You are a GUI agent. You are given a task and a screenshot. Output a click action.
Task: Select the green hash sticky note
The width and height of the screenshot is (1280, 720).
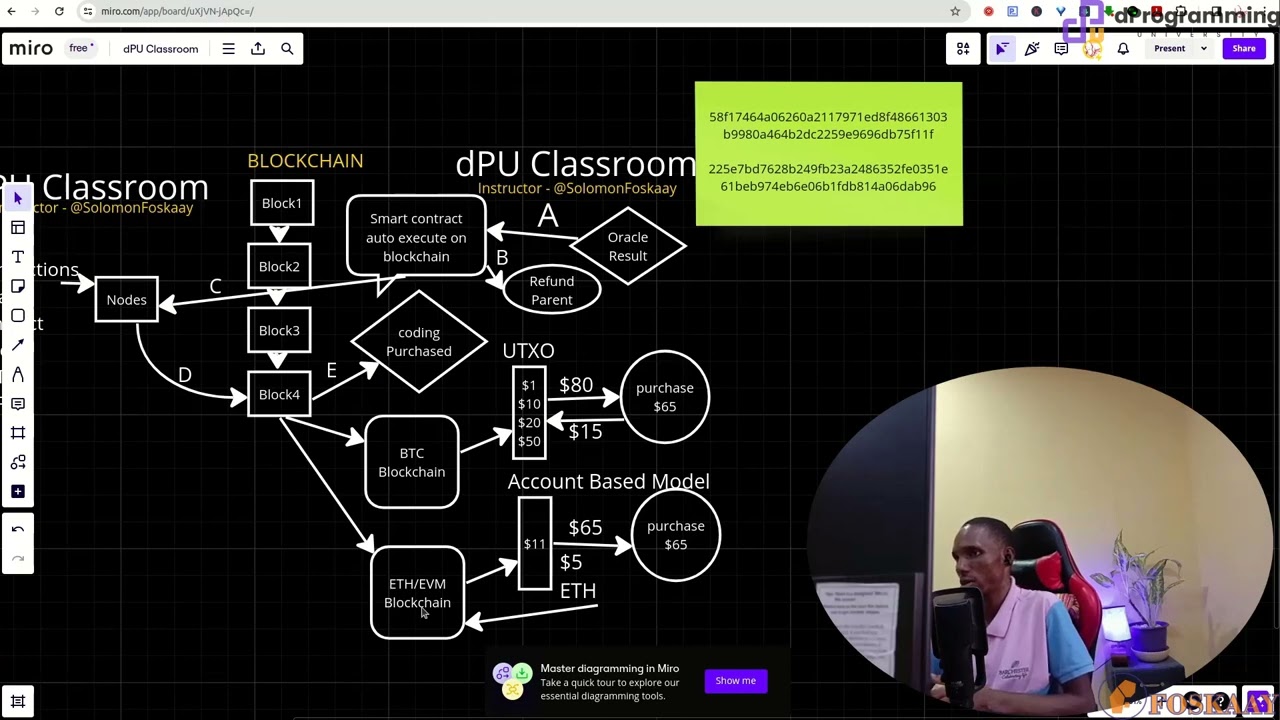(x=829, y=154)
